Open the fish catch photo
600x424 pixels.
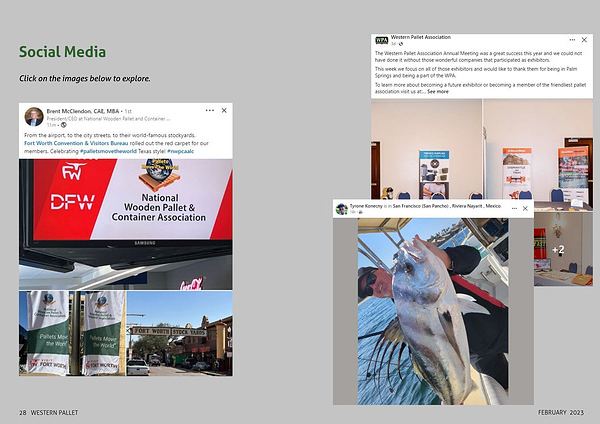433,311
